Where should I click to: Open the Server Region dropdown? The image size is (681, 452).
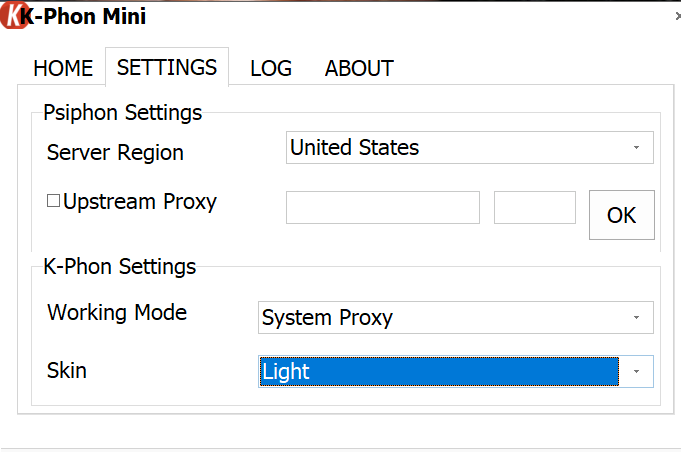click(636, 148)
